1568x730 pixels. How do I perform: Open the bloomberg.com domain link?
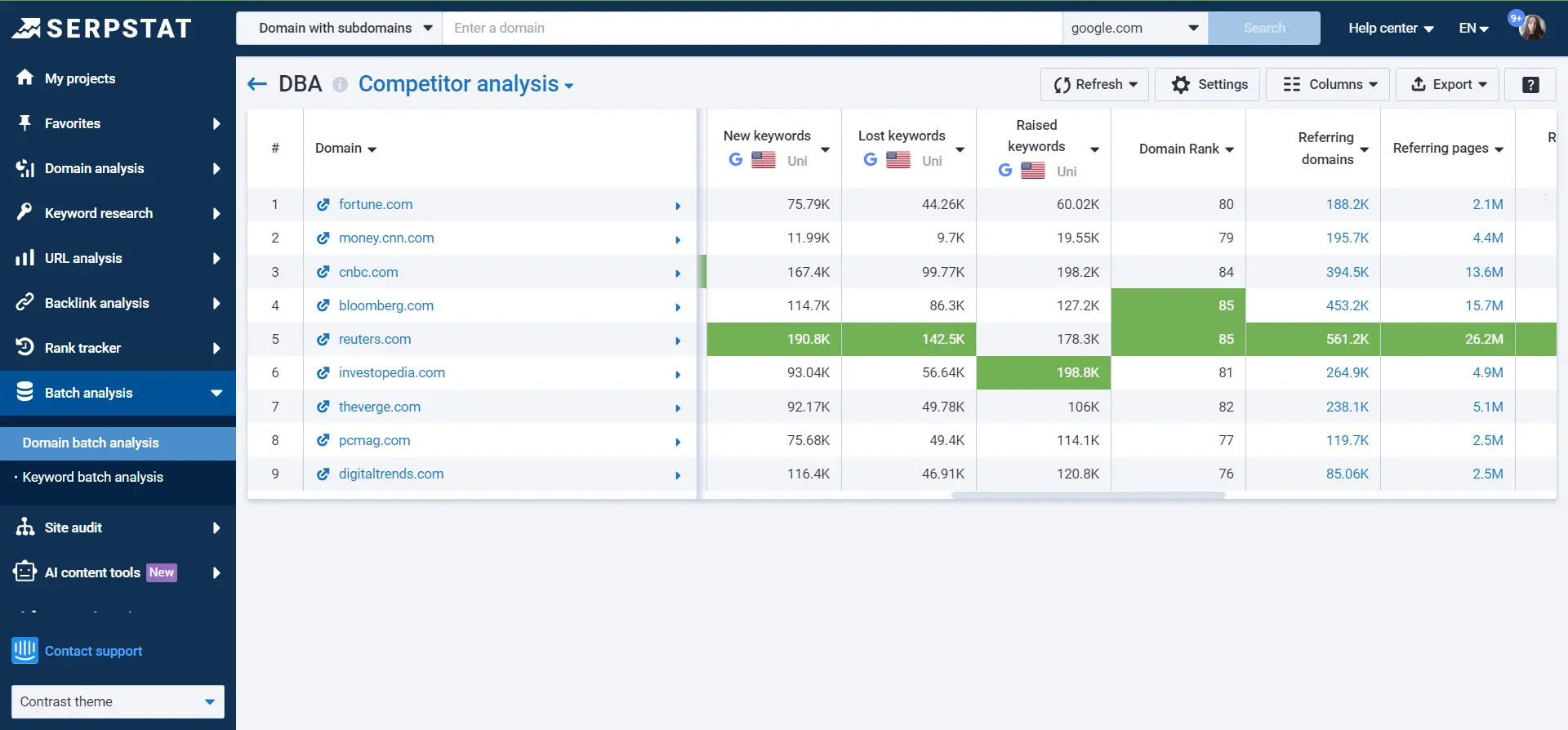(x=385, y=305)
